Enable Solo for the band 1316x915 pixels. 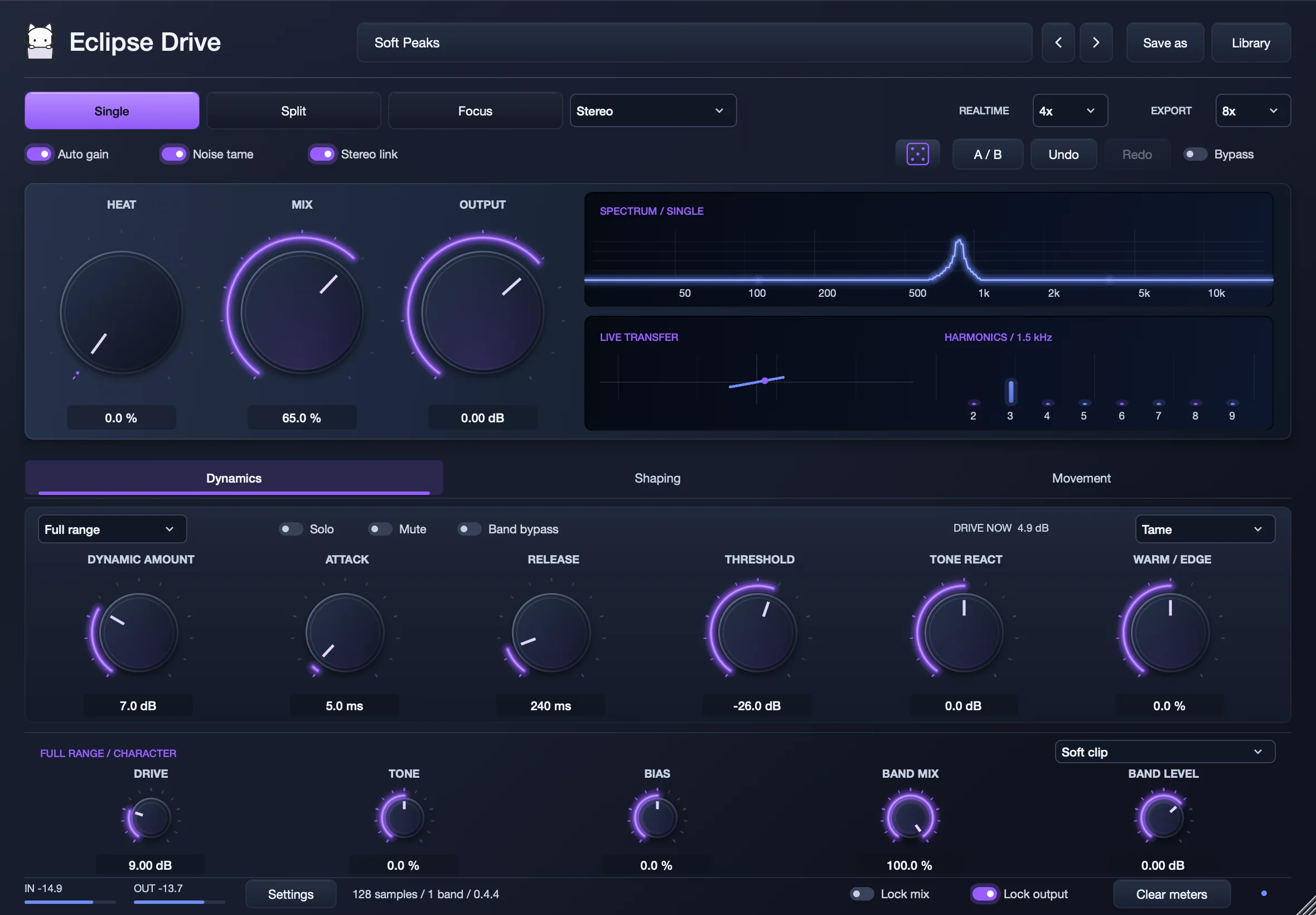(x=291, y=528)
